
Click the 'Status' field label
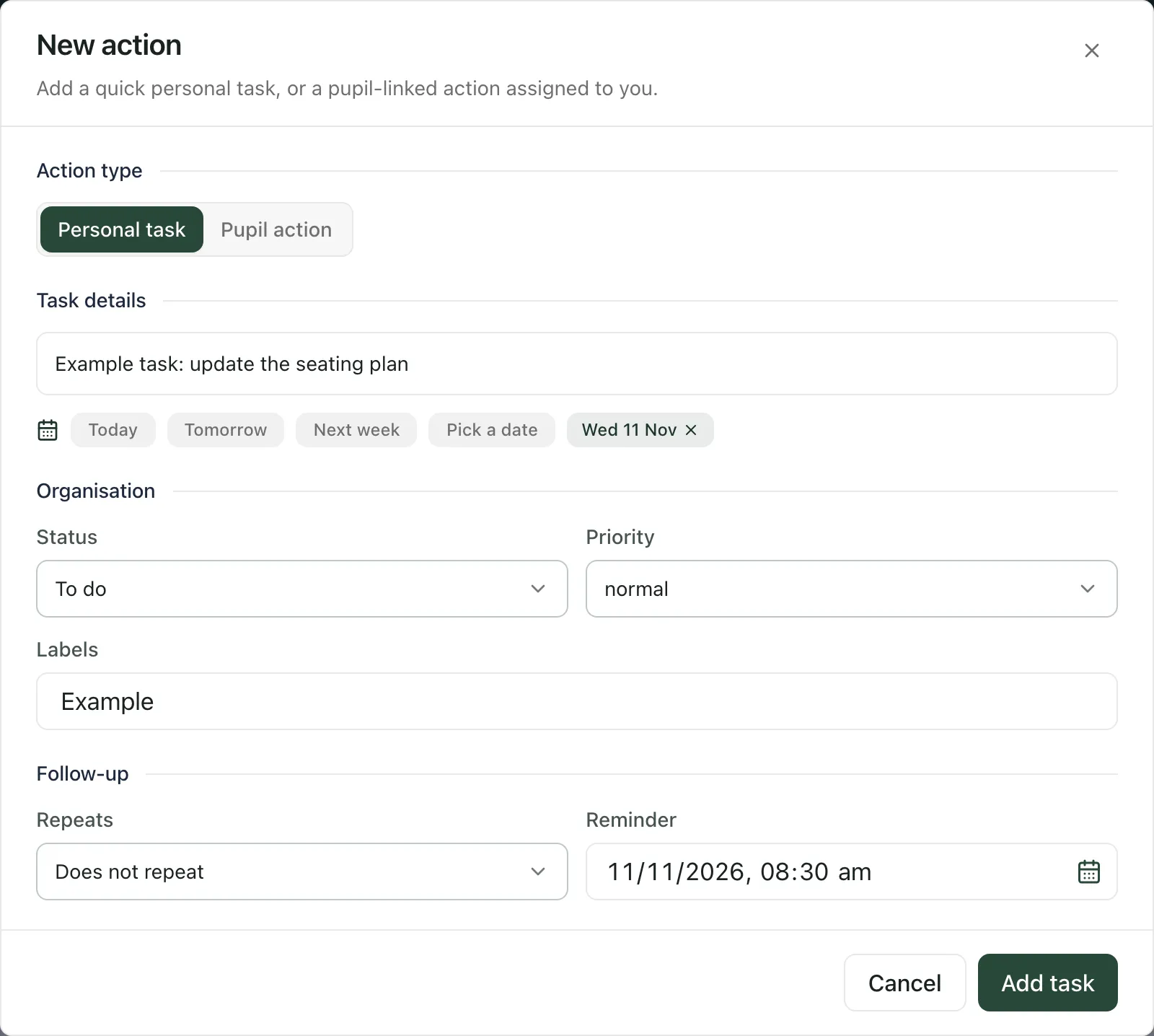click(67, 537)
